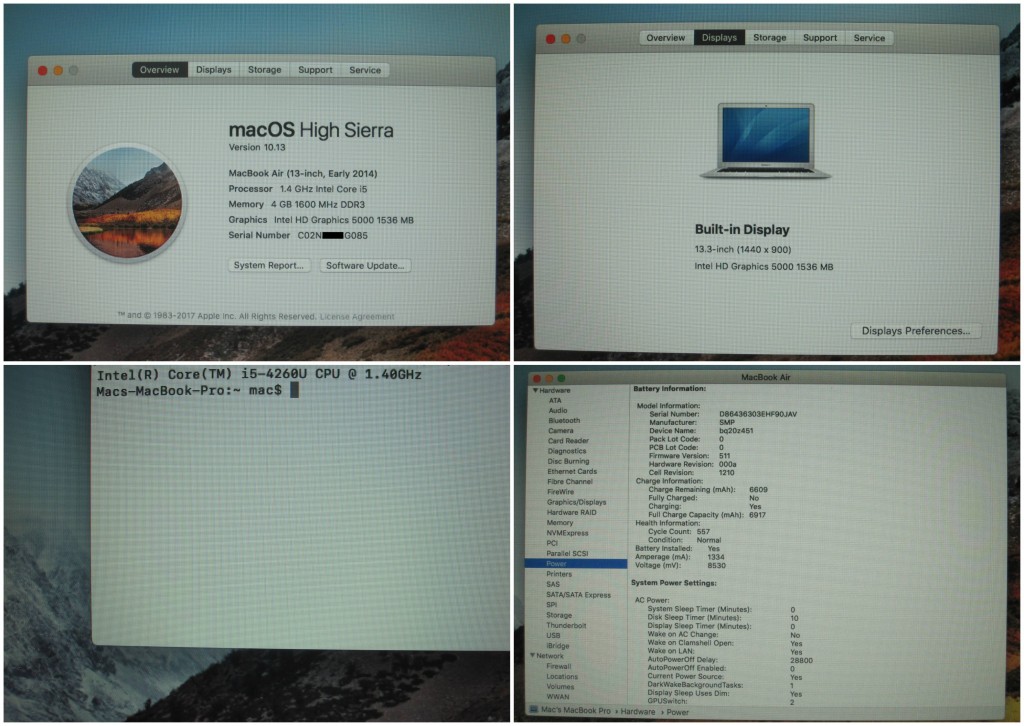The width and height of the screenshot is (1024, 726).
Task: Click the "Version 10.13" text
Action: [x=257, y=148]
